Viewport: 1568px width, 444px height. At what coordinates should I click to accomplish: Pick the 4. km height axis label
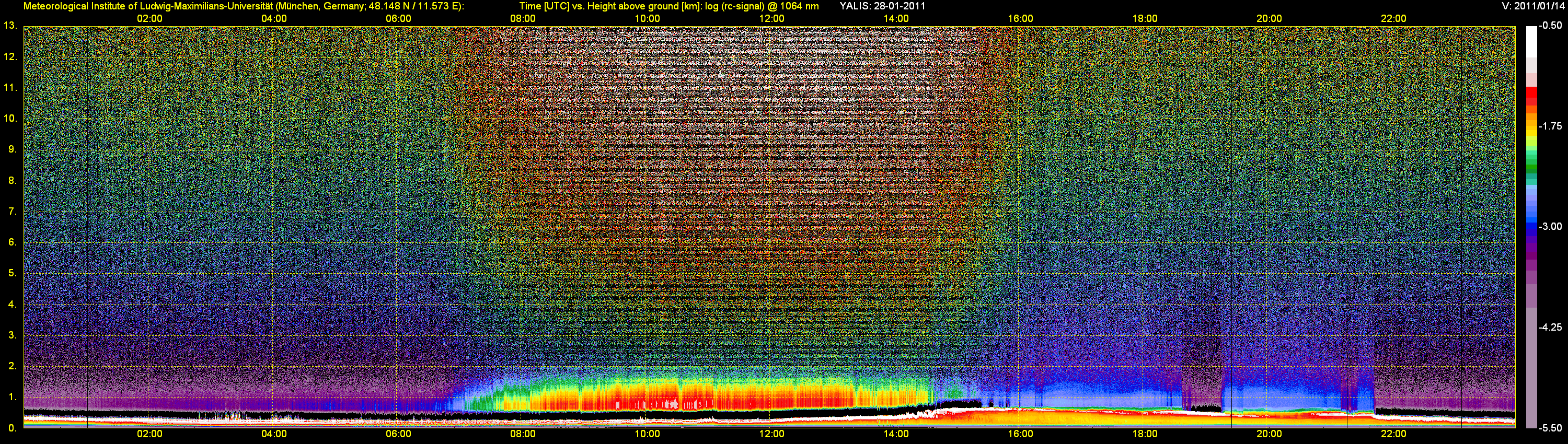pyautogui.click(x=12, y=305)
